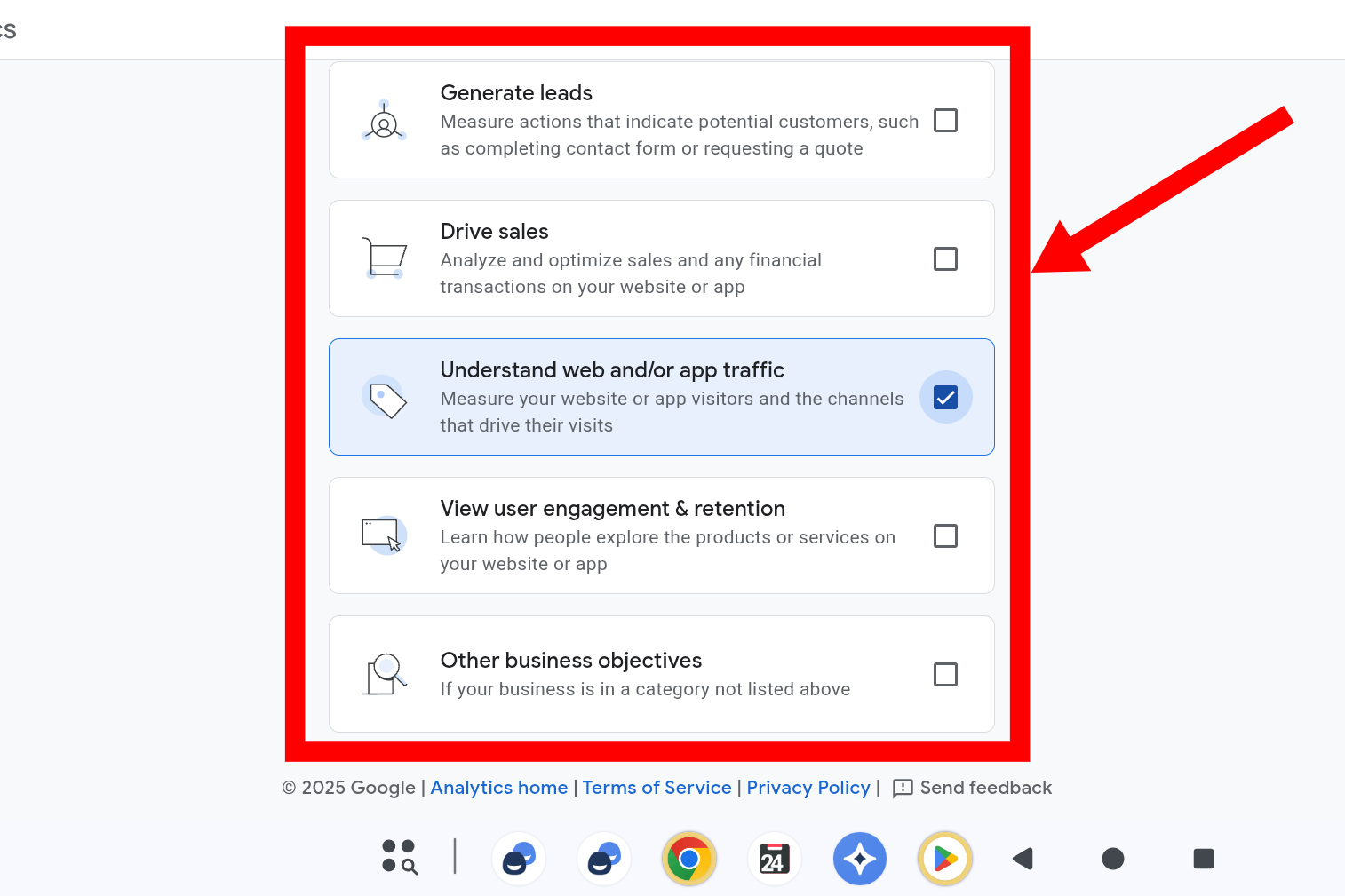Tap the circular home navigation button
This screenshot has width=1345, height=896.
coord(1112,859)
